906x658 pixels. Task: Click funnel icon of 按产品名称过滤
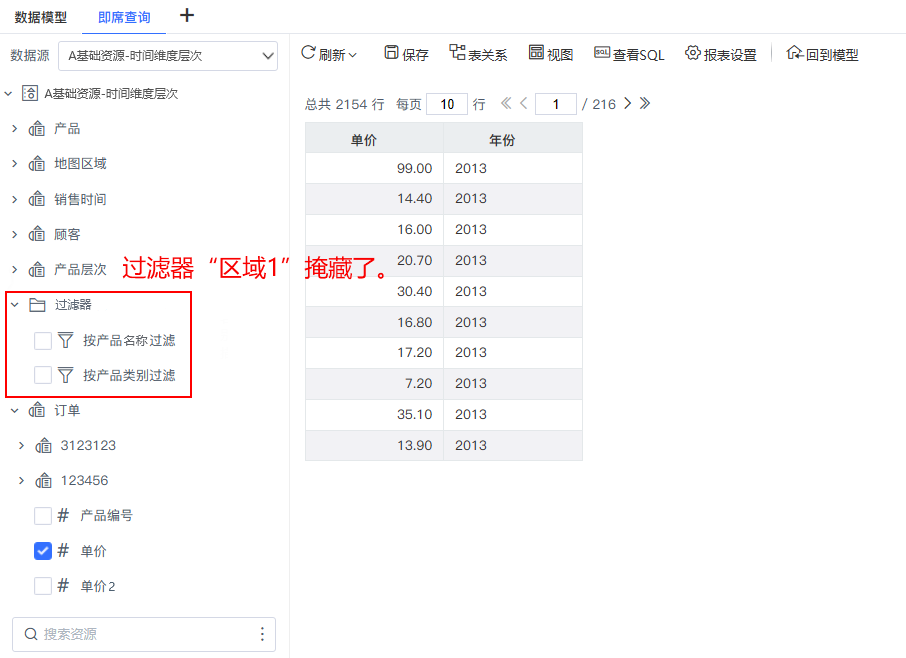click(x=65, y=340)
